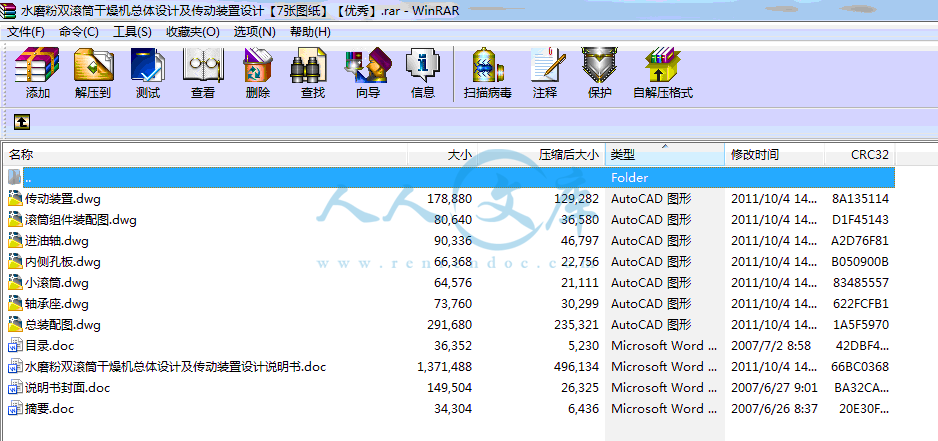Select the file name 目录.doc
Screen dimensions: 938x441
point(50,346)
